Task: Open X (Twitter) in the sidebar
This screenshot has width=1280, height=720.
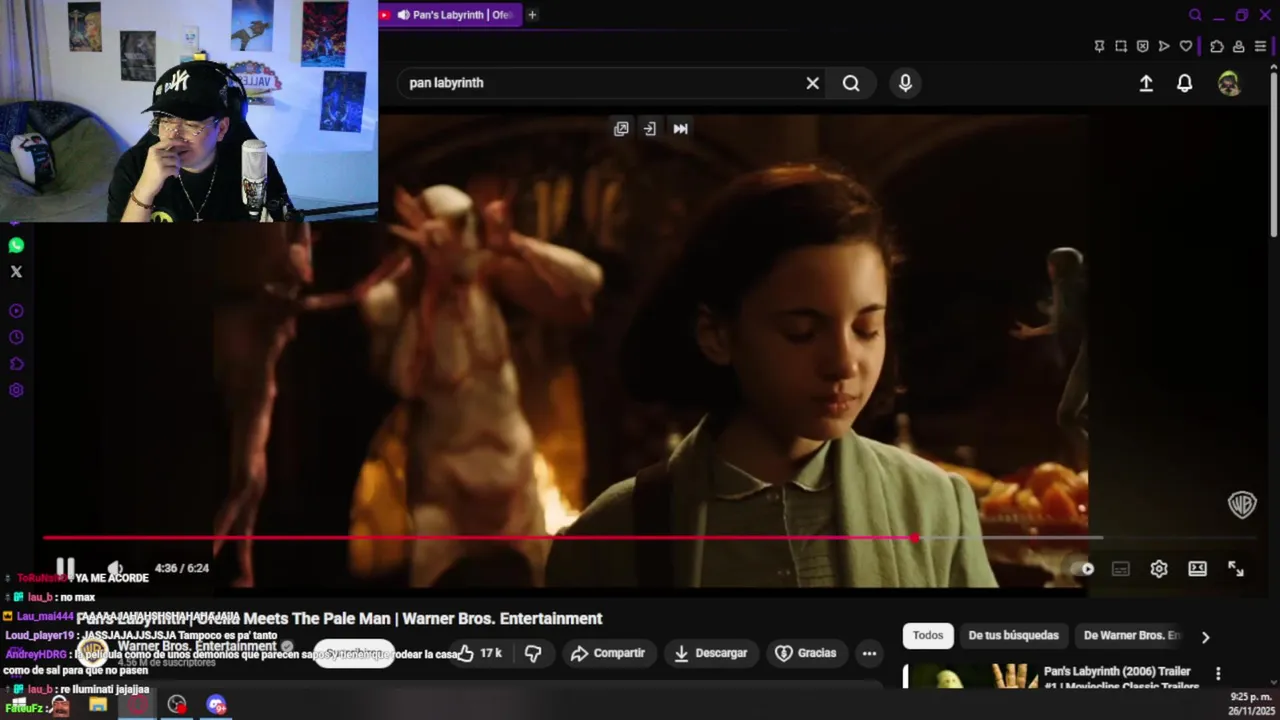Action: [16, 271]
